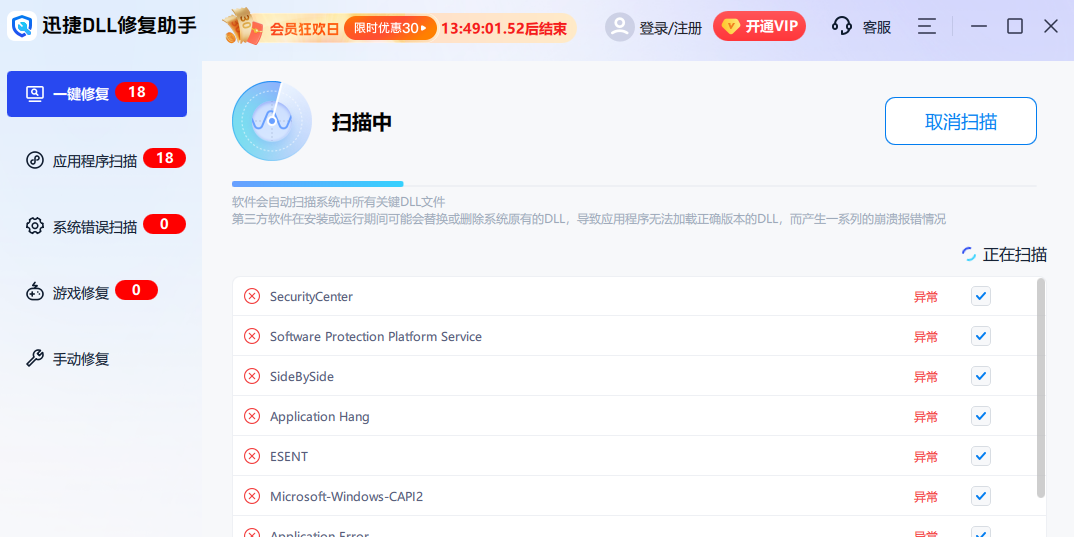Screen dimensions: 1074x537
Task: Click the results list vertical scrollbar
Action: point(1041,388)
